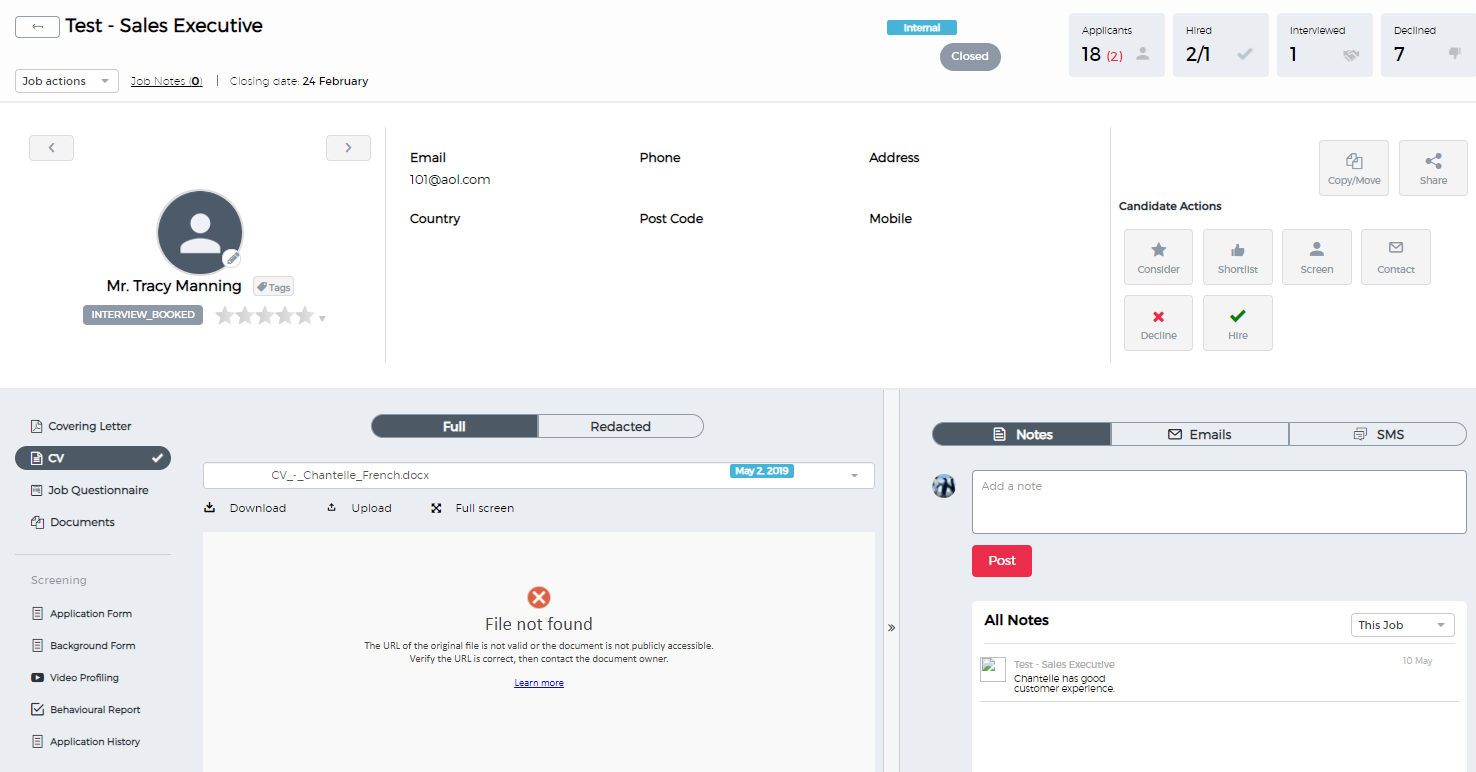Click the note author avatar beside note field
This screenshot has height=772, width=1476.
point(944,486)
